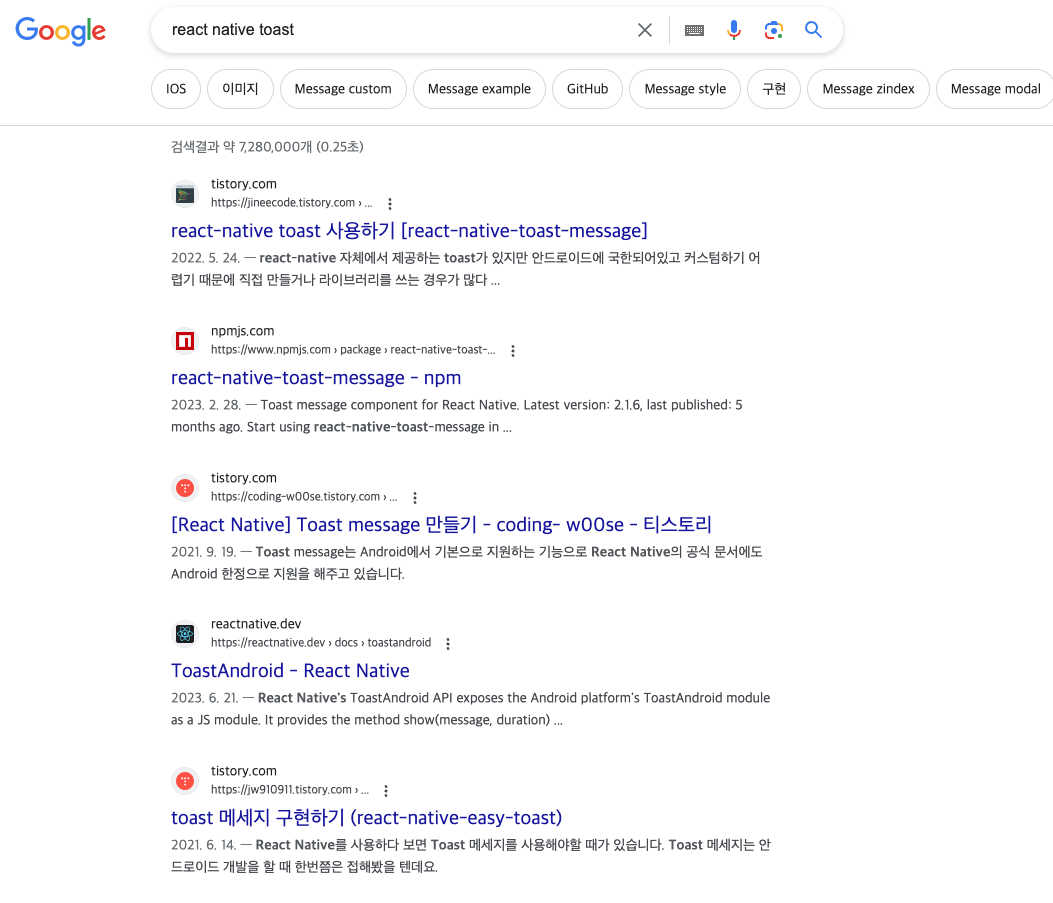Viewport: 1053px width, 903px height.
Task: Select the Message custom chip
Action: pyautogui.click(x=343, y=89)
